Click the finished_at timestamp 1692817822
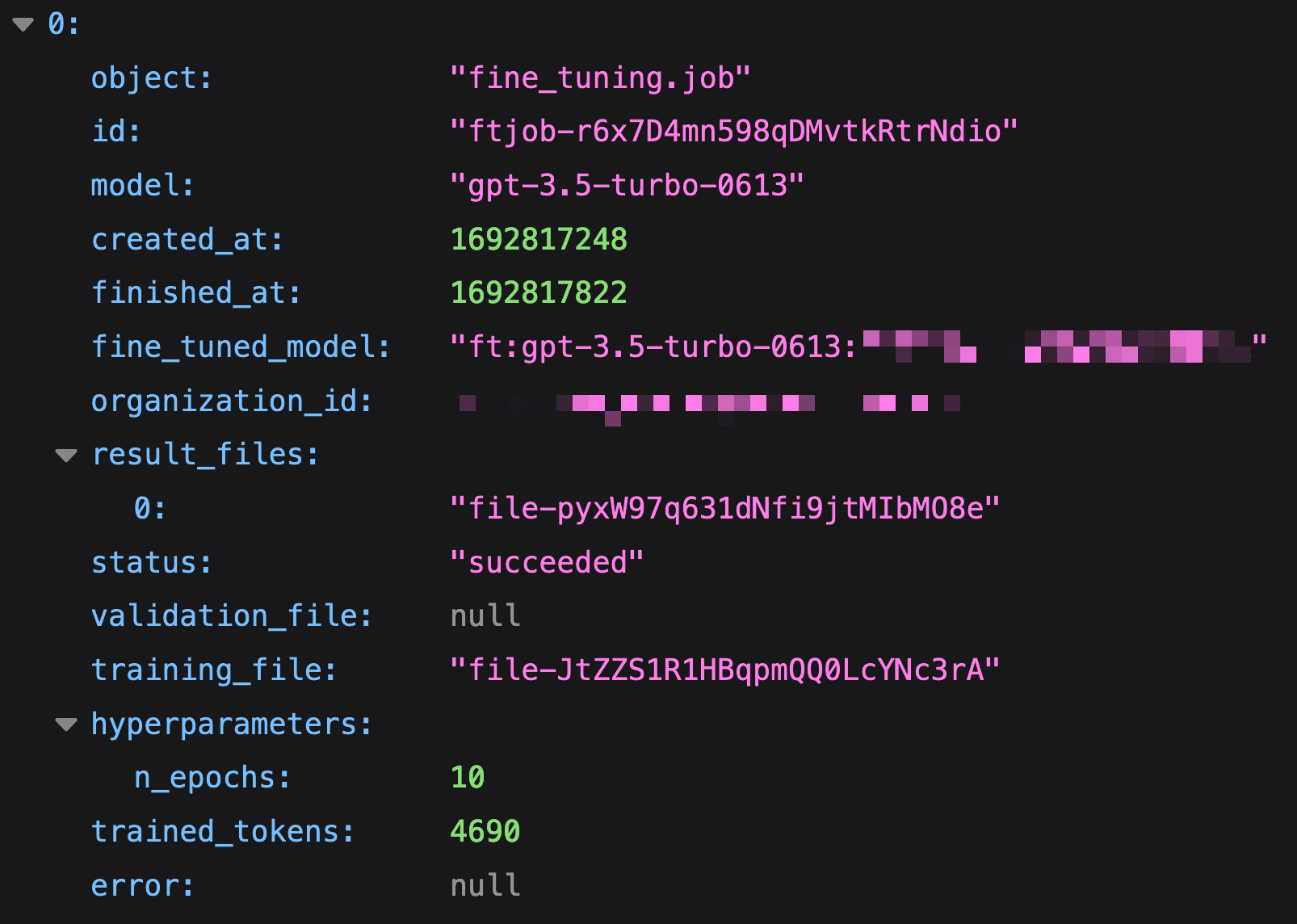1297x924 pixels. coord(539,293)
